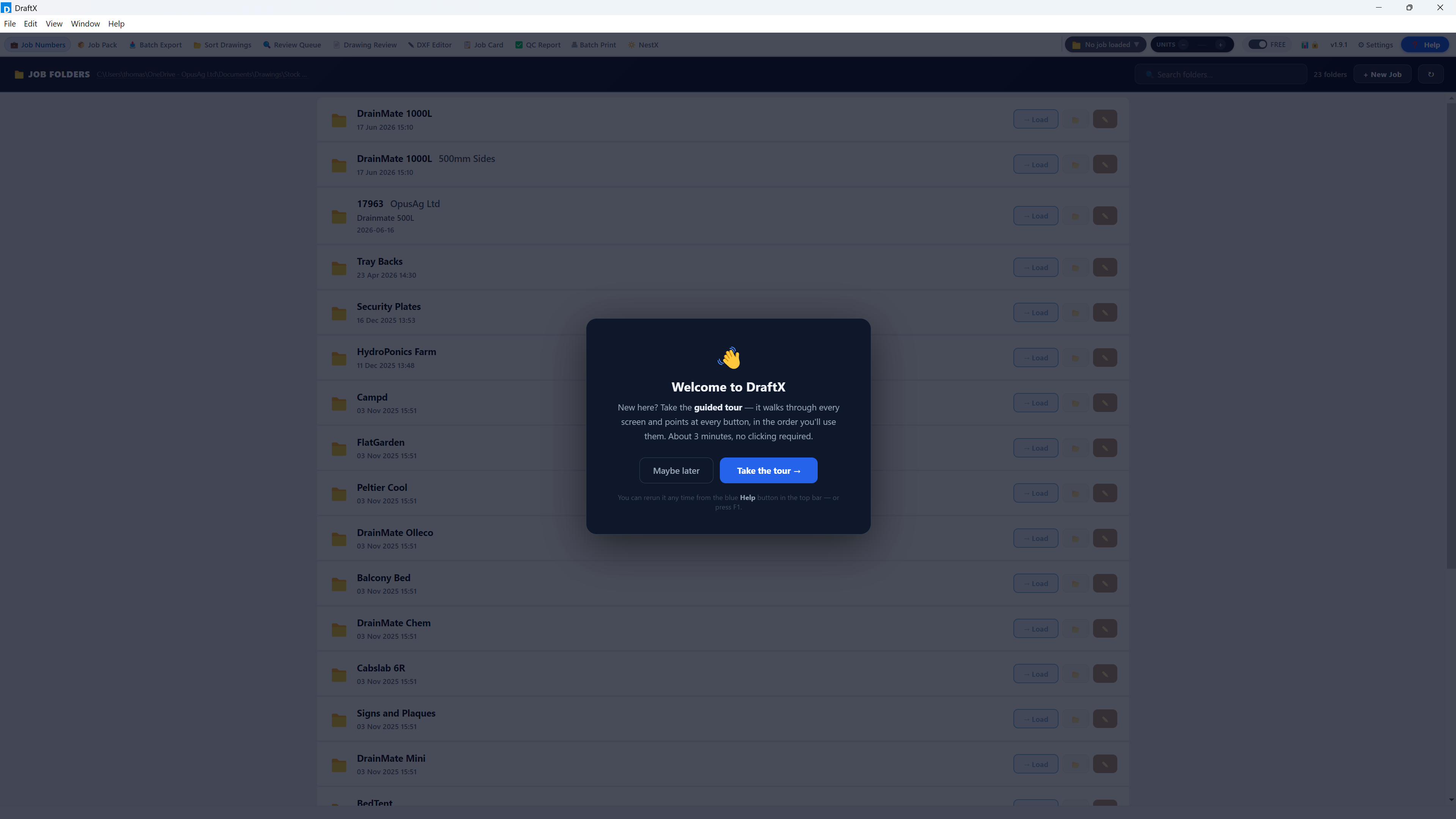Edit the DrainMate Olleco job with pencil
1456x819 pixels.
[1105, 538]
